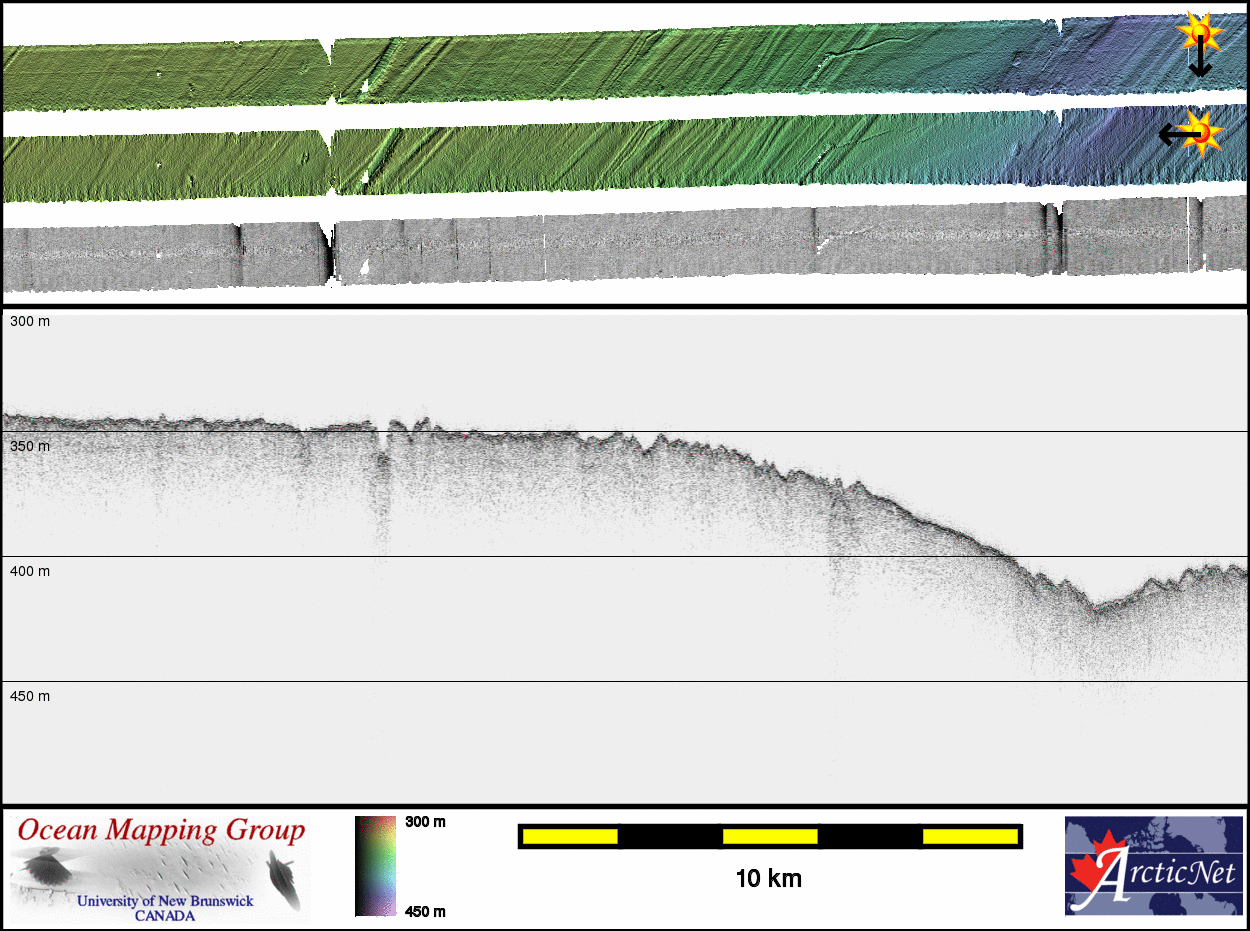
Task: Click the University of New Brunswick text
Action: click(165, 901)
